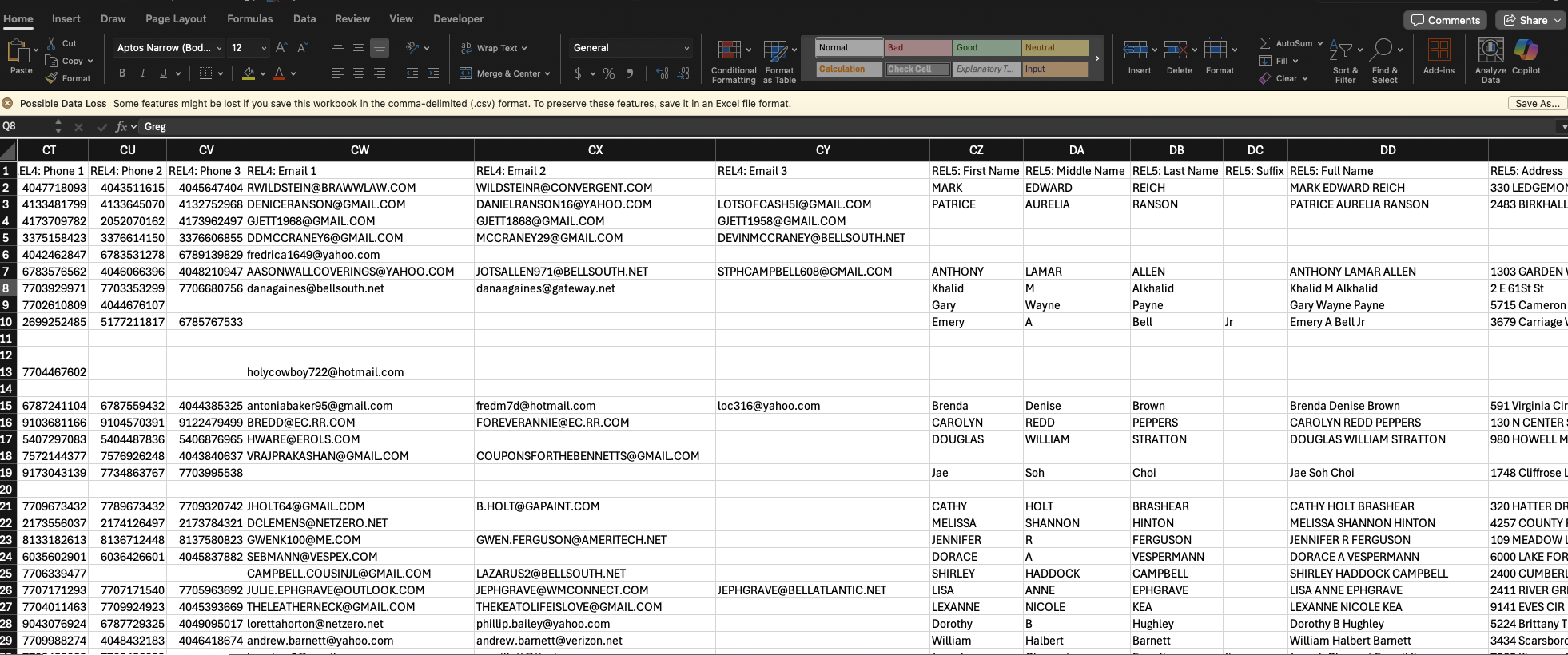Click the fx insert function icon
1568x655 pixels.
tap(121, 126)
